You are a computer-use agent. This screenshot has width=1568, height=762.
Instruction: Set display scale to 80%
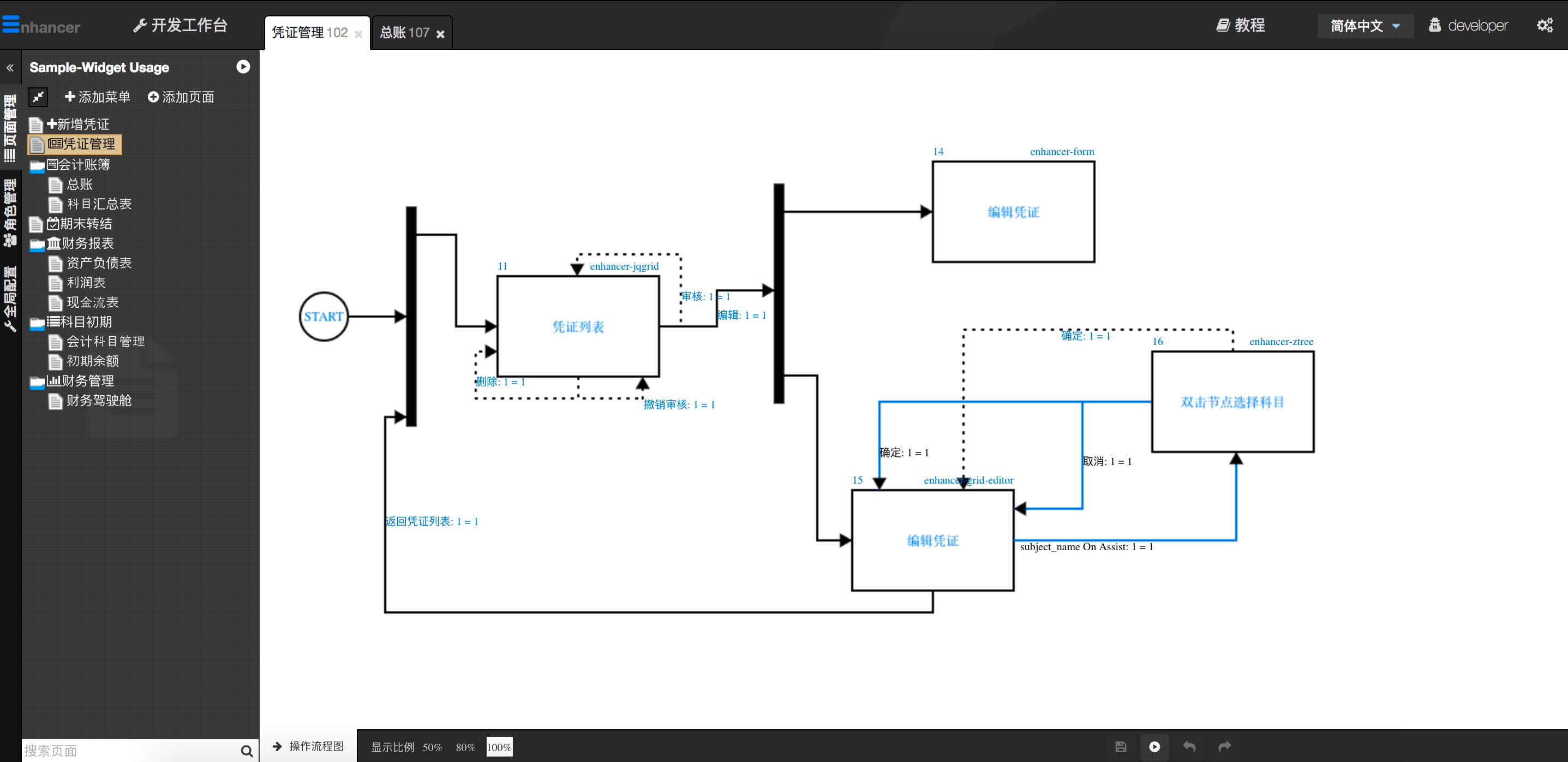465,747
